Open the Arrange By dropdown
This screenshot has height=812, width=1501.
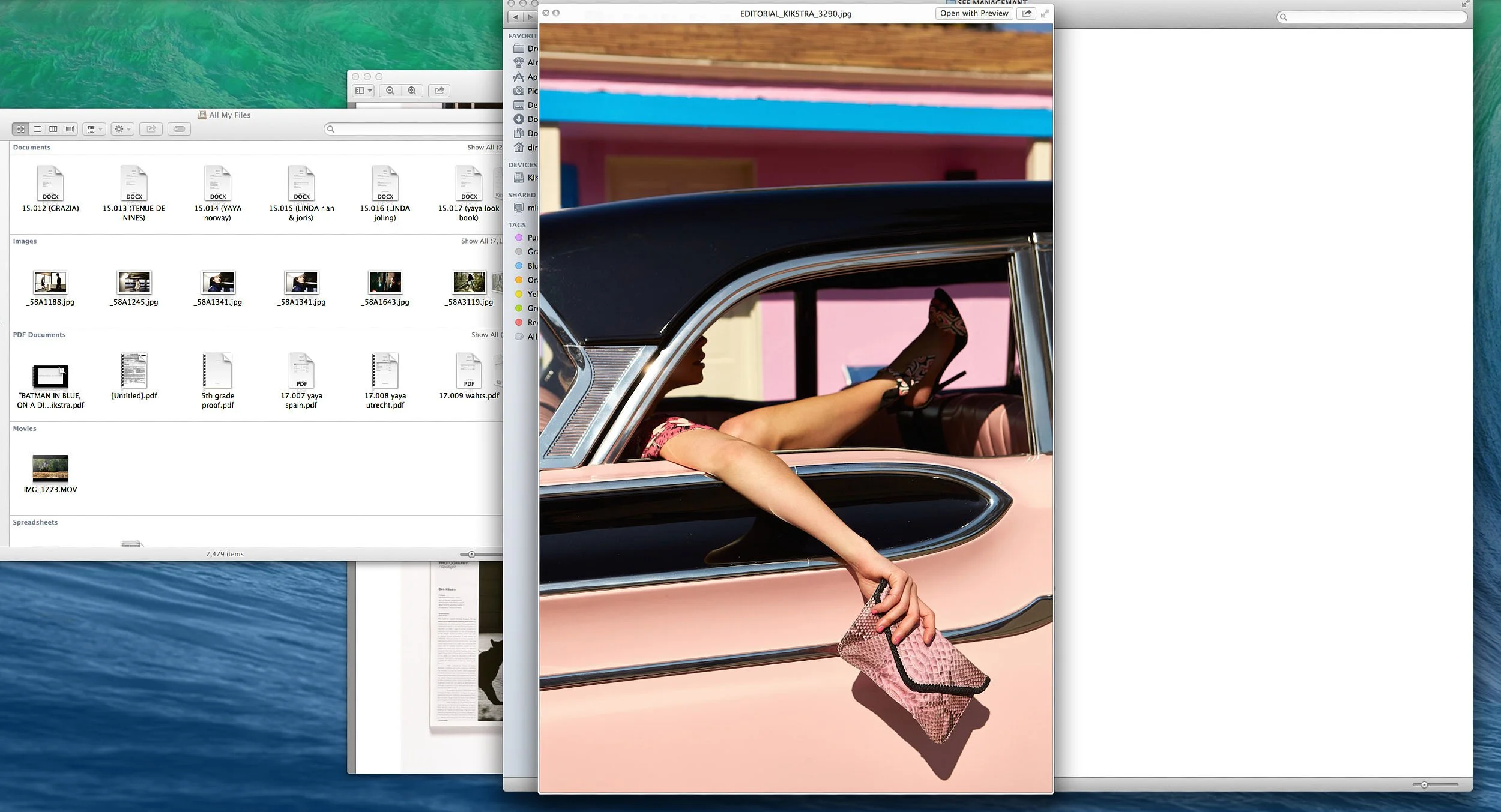[x=94, y=128]
